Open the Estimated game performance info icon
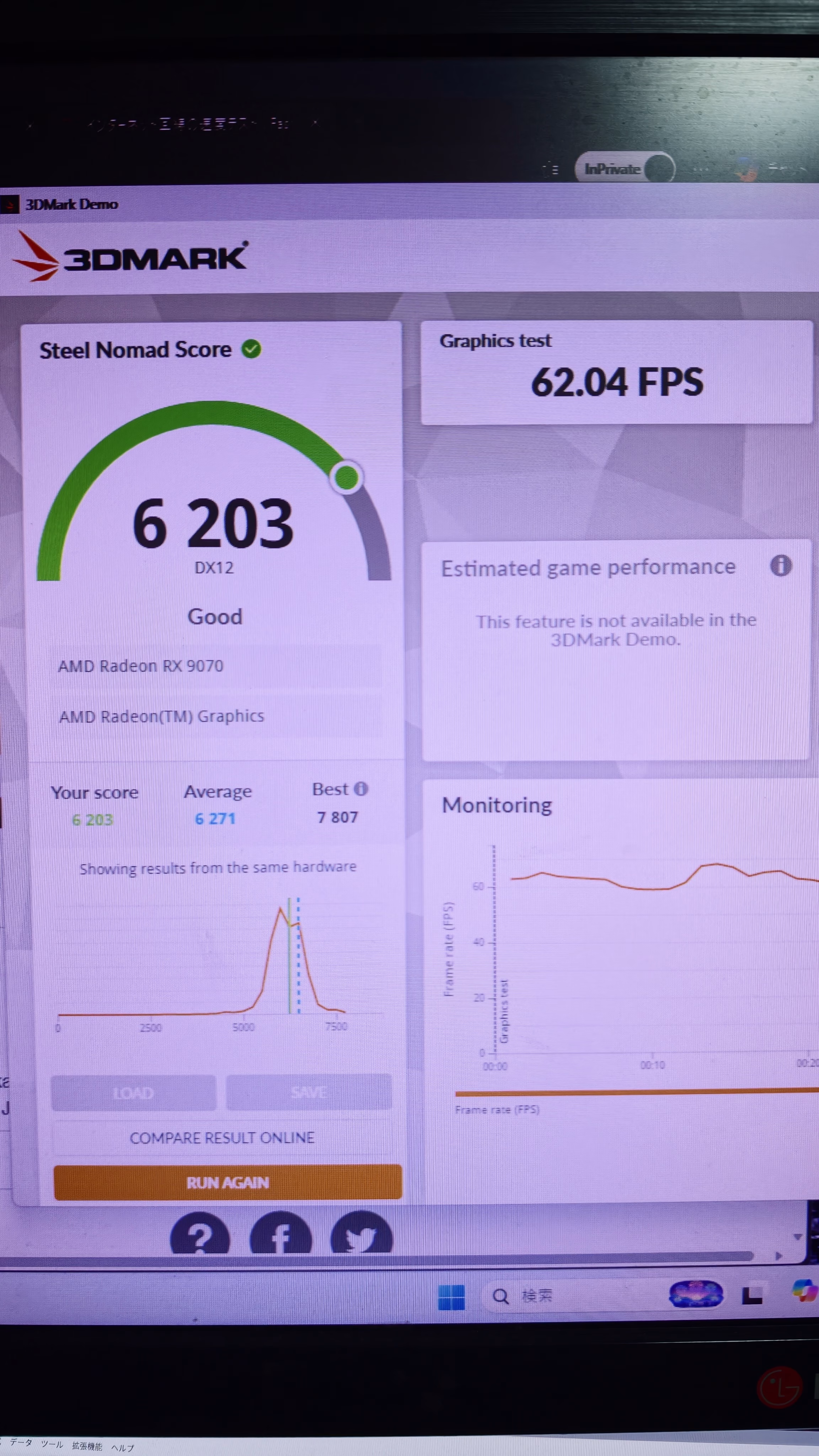The image size is (819, 1456). tap(781, 565)
